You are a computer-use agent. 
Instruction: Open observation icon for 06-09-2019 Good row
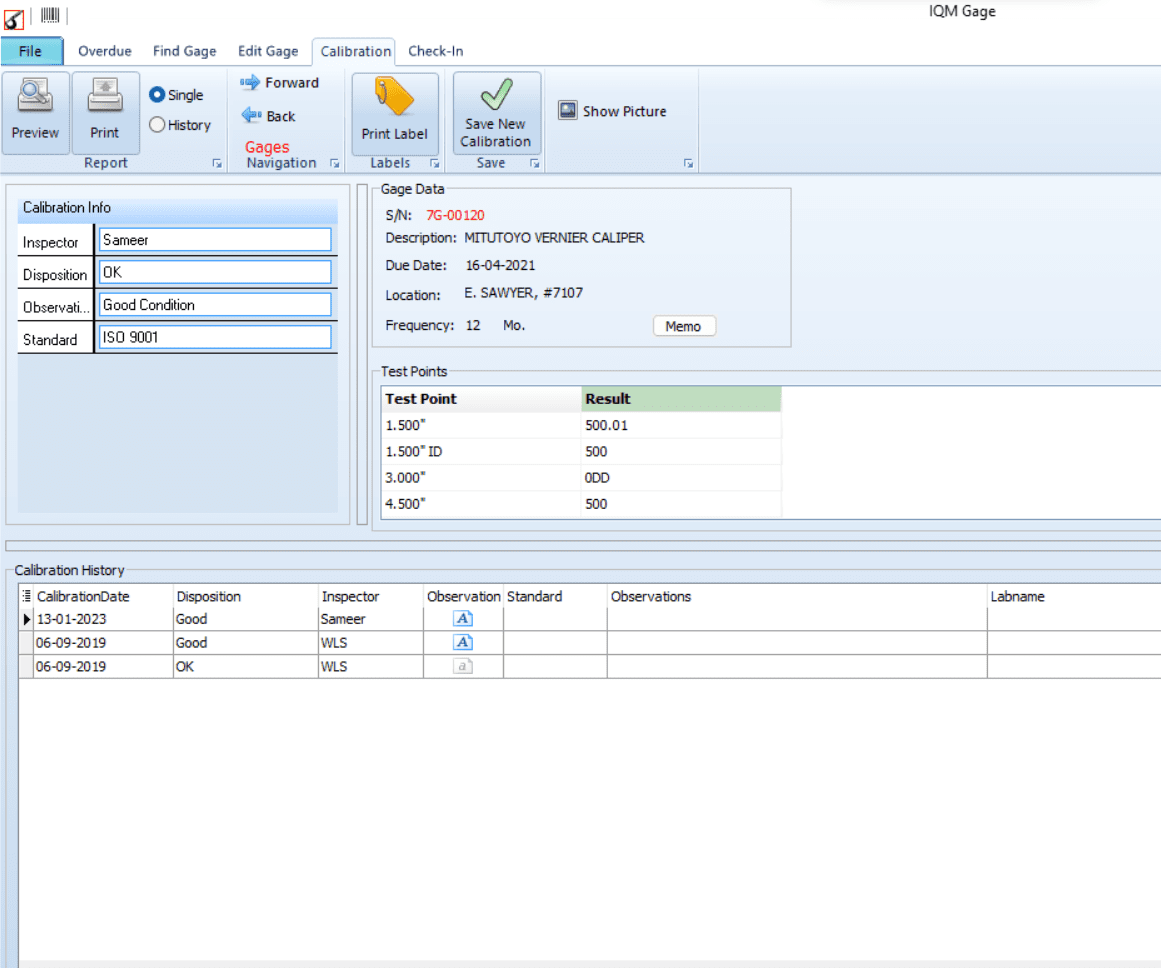click(x=462, y=642)
